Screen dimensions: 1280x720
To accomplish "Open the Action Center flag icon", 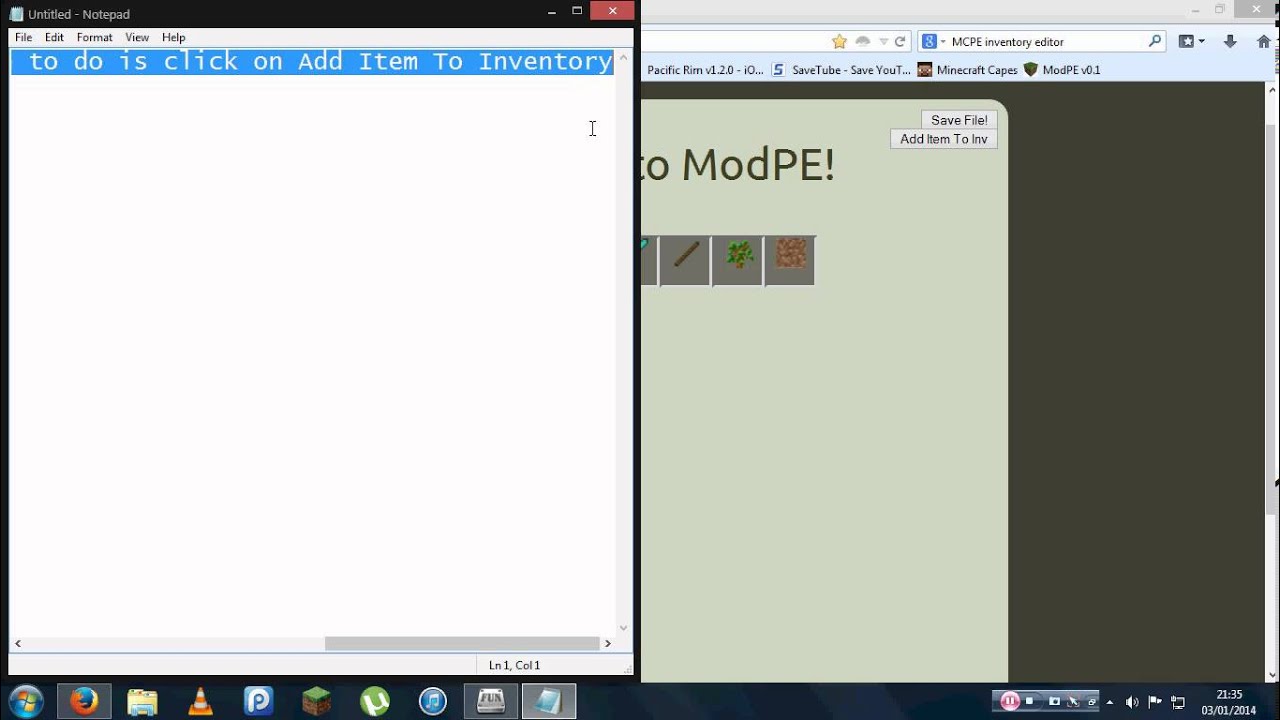I will tap(1155, 702).
